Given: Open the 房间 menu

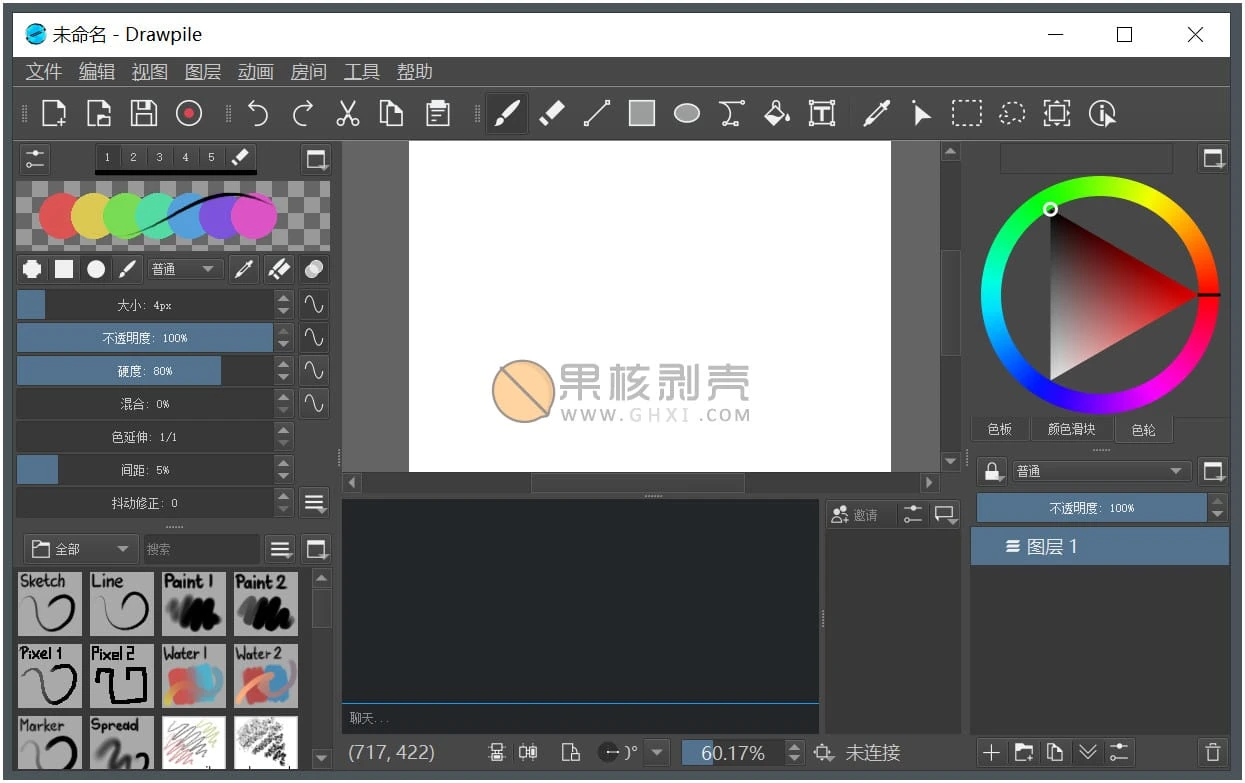Looking at the screenshot, I should point(309,72).
